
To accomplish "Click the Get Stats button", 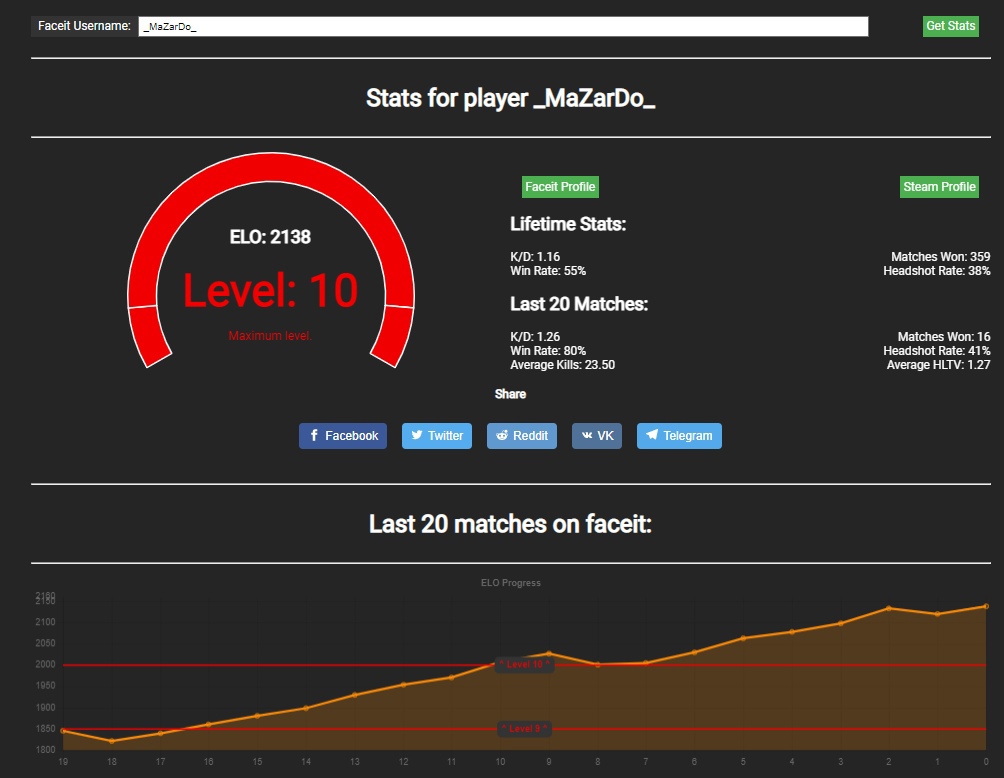I will 950,26.
